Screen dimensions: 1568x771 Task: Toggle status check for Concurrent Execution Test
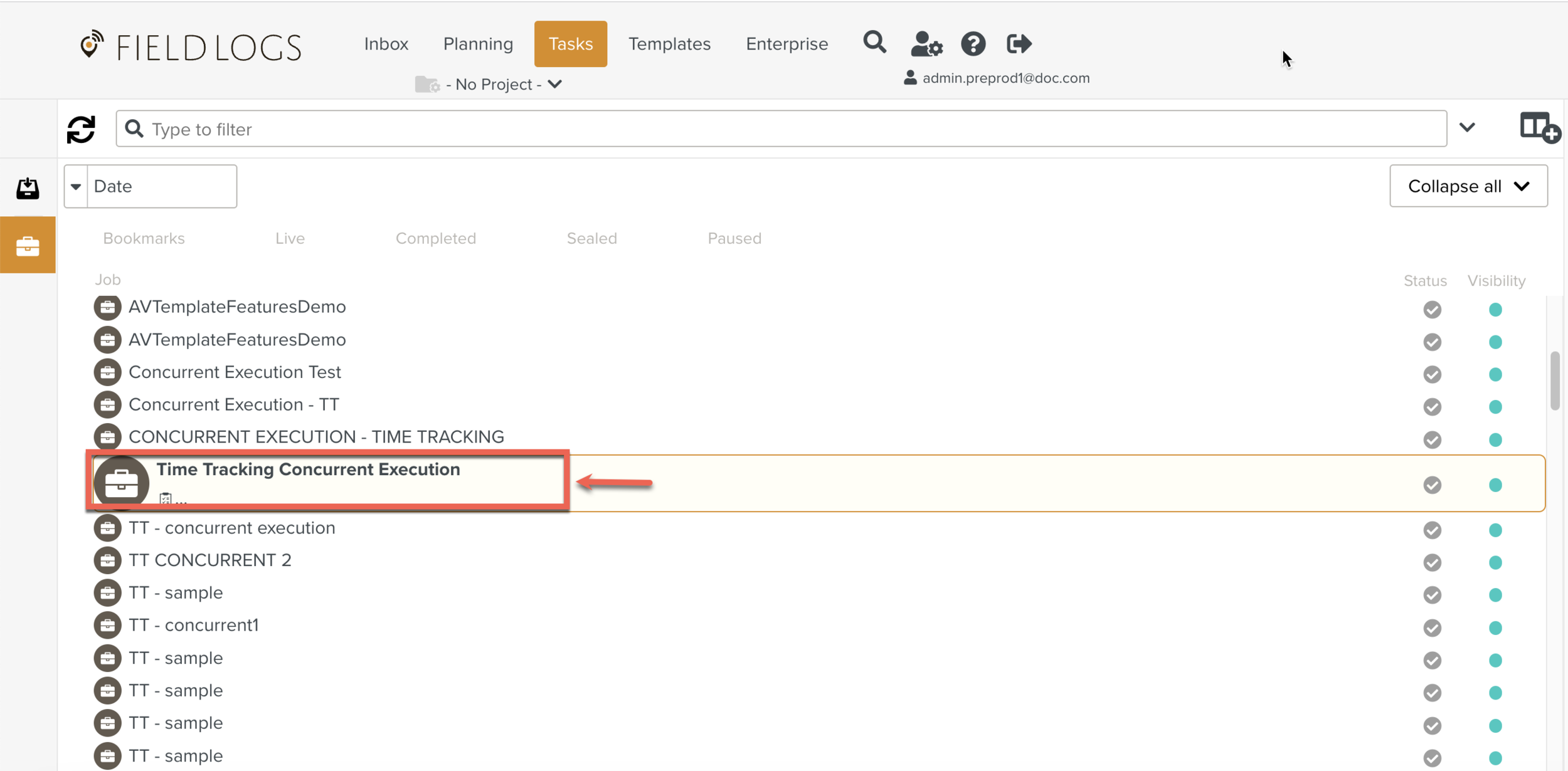point(1432,374)
